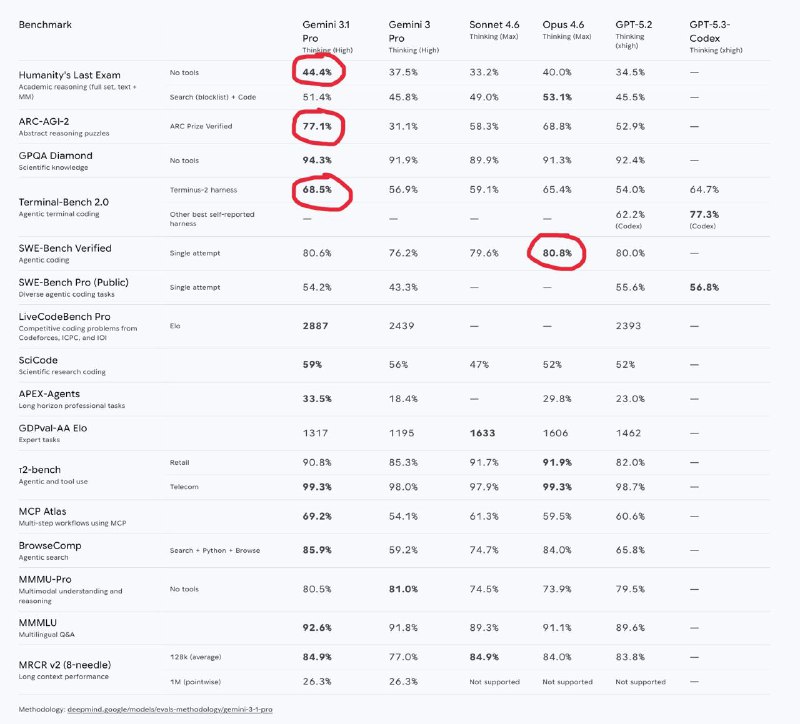The width and height of the screenshot is (800, 724).
Task: Select the BrowseComp benchmark name
Action: click(x=49, y=545)
